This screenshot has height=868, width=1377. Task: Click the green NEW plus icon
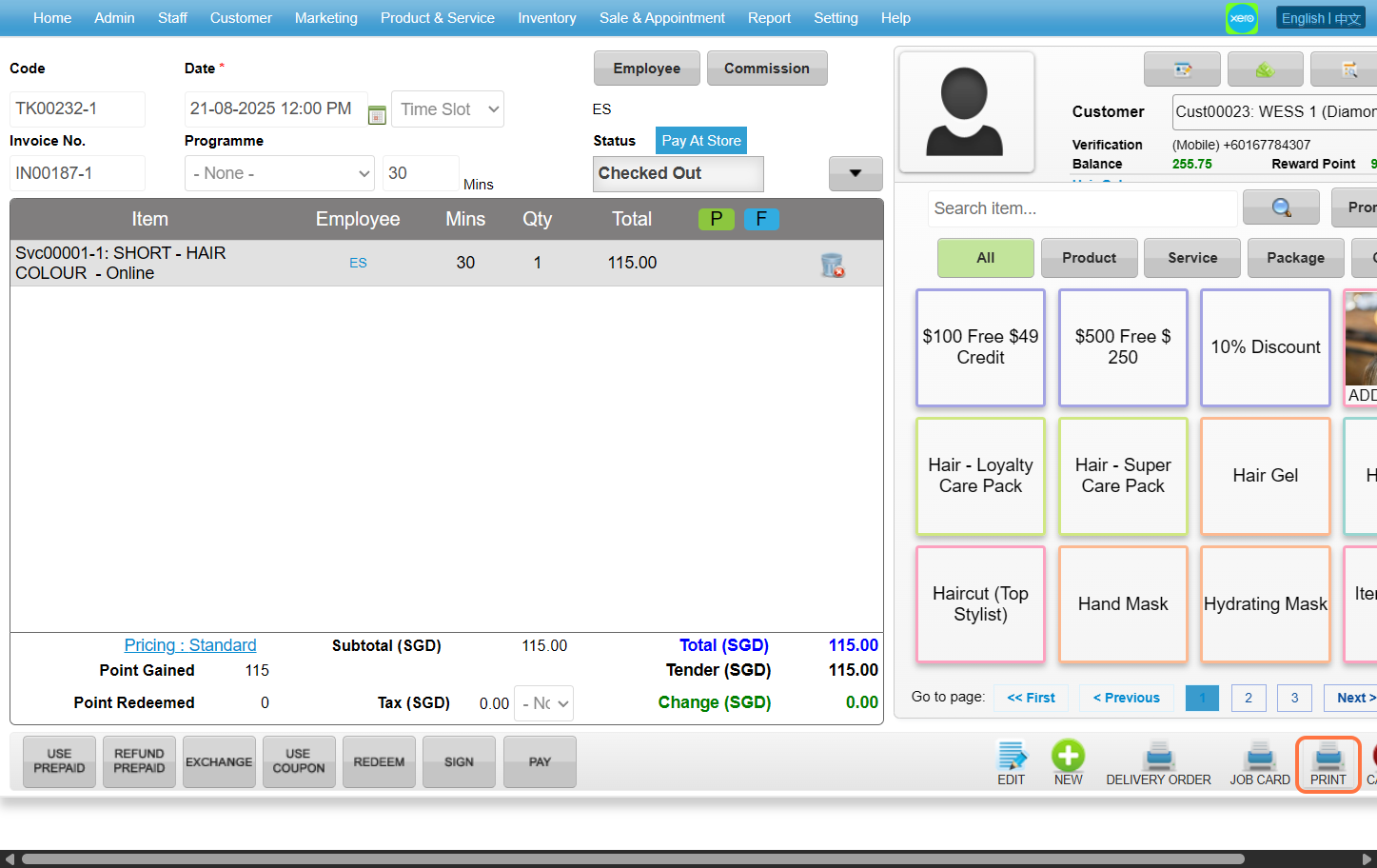click(1068, 756)
